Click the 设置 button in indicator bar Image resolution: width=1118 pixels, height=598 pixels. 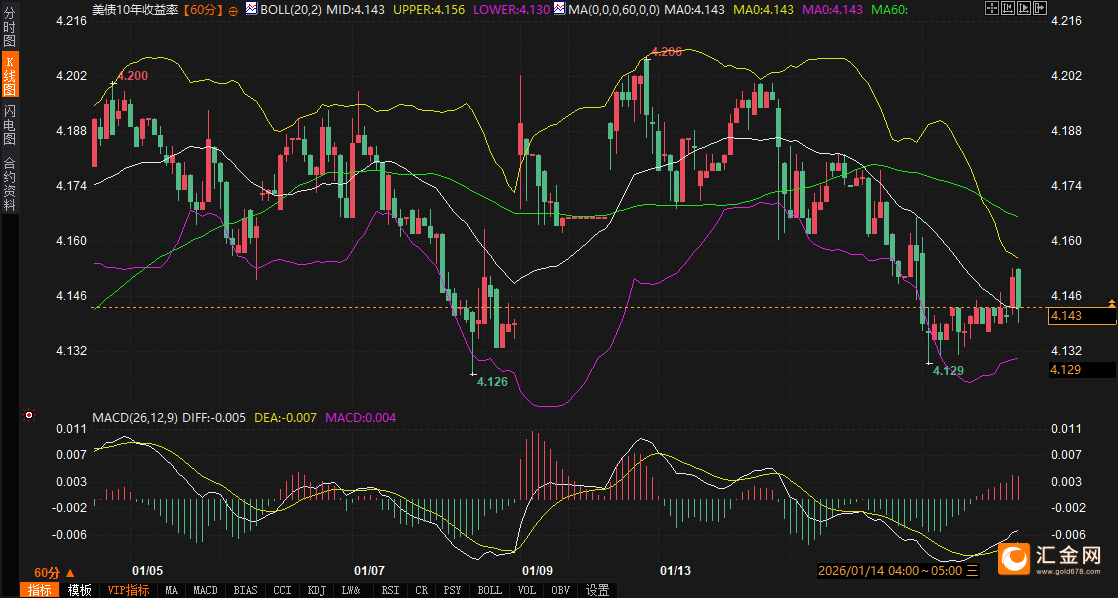(598, 590)
